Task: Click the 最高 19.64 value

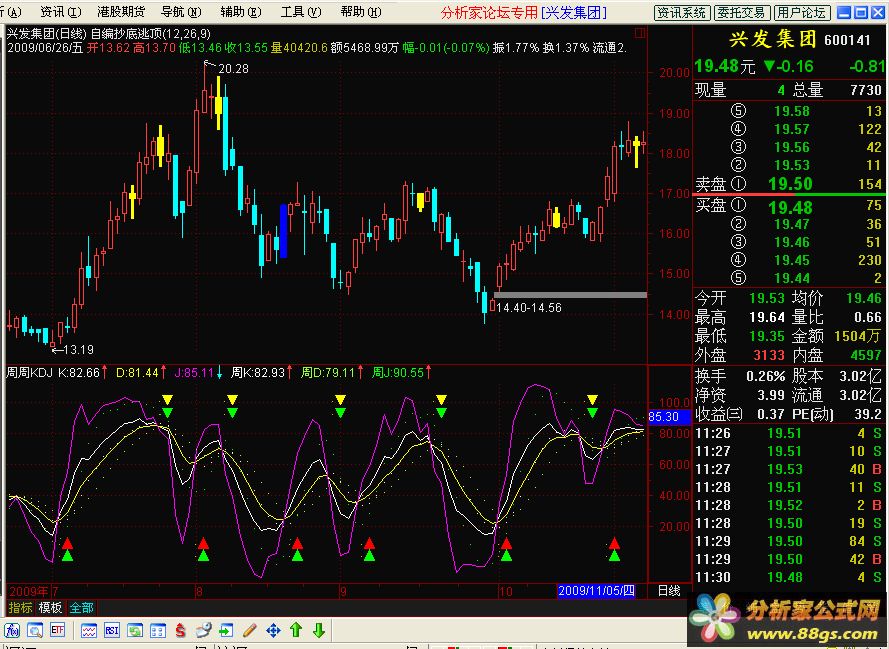Action: pos(767,317)
